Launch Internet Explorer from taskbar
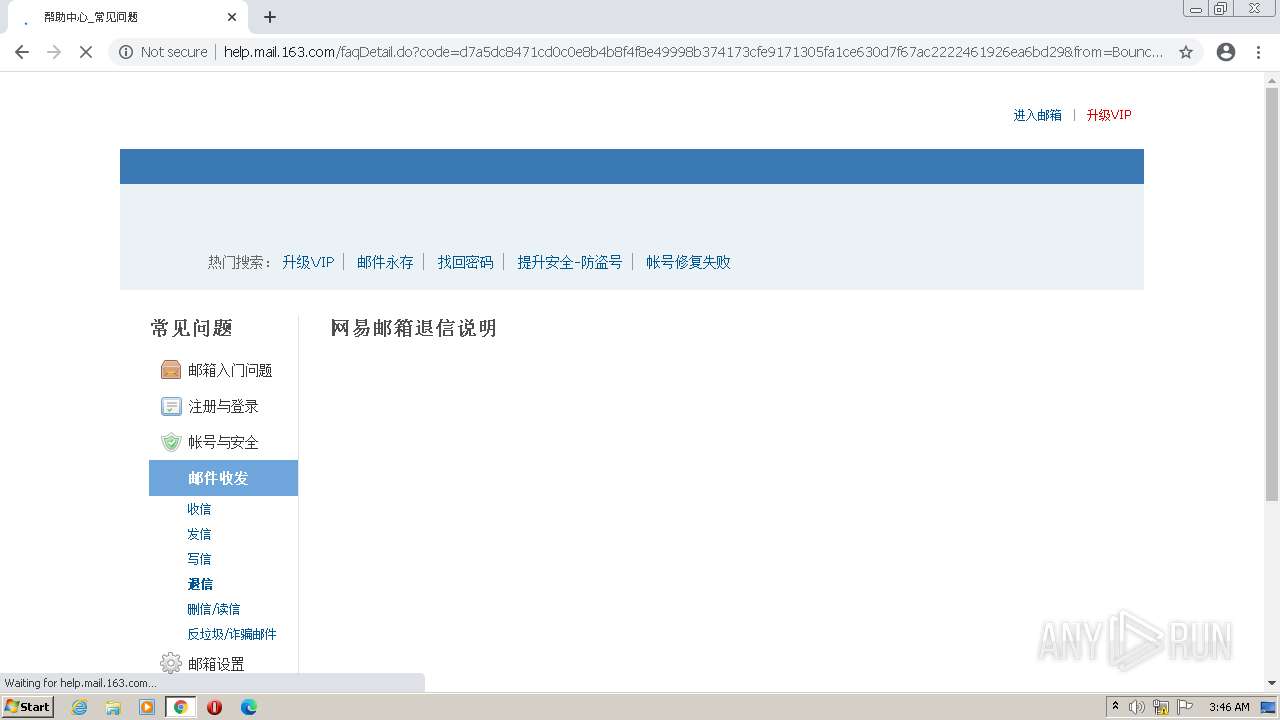 (79, 707)
